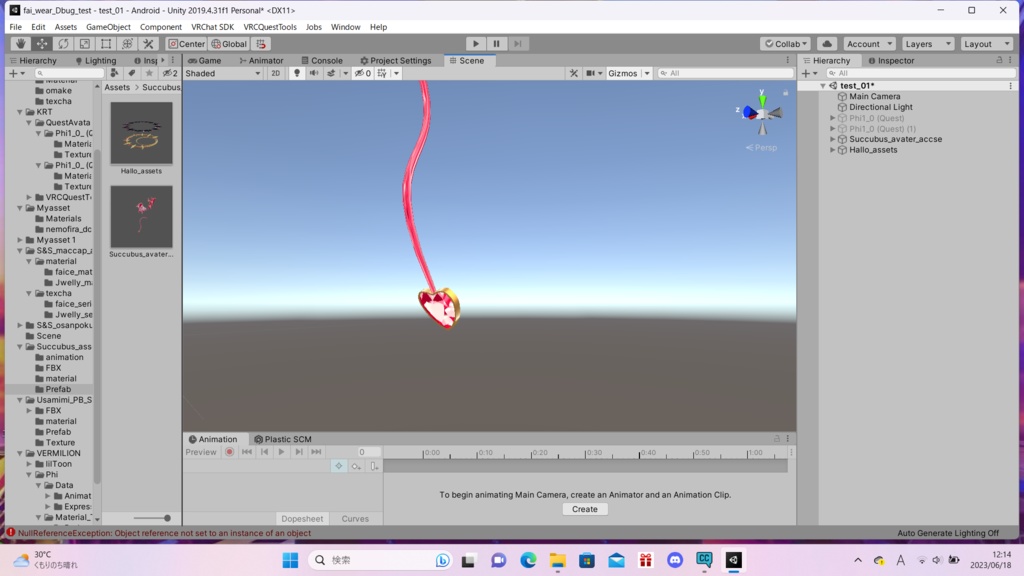1024x576 pixels.
Task: Switch Scene view to 2D mode
Action: coord(276,73)
